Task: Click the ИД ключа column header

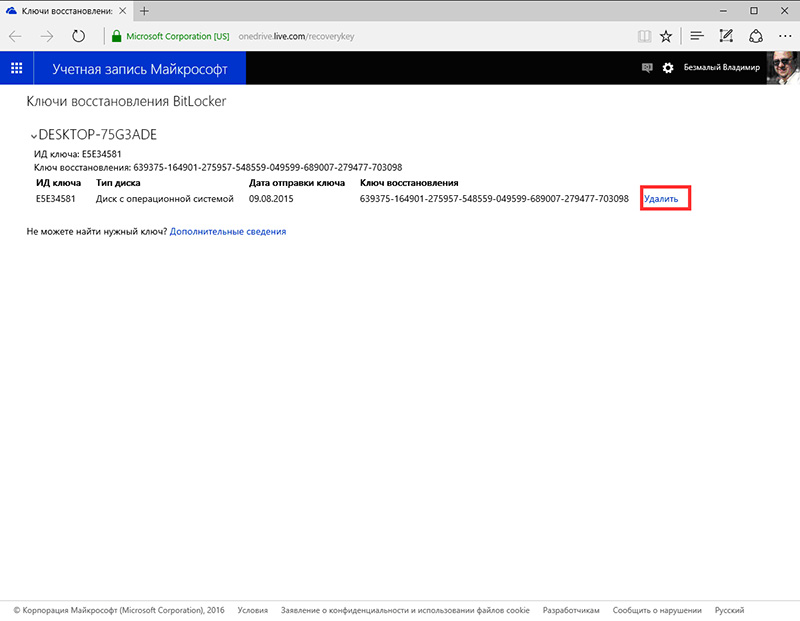Action: coord(58,183)
